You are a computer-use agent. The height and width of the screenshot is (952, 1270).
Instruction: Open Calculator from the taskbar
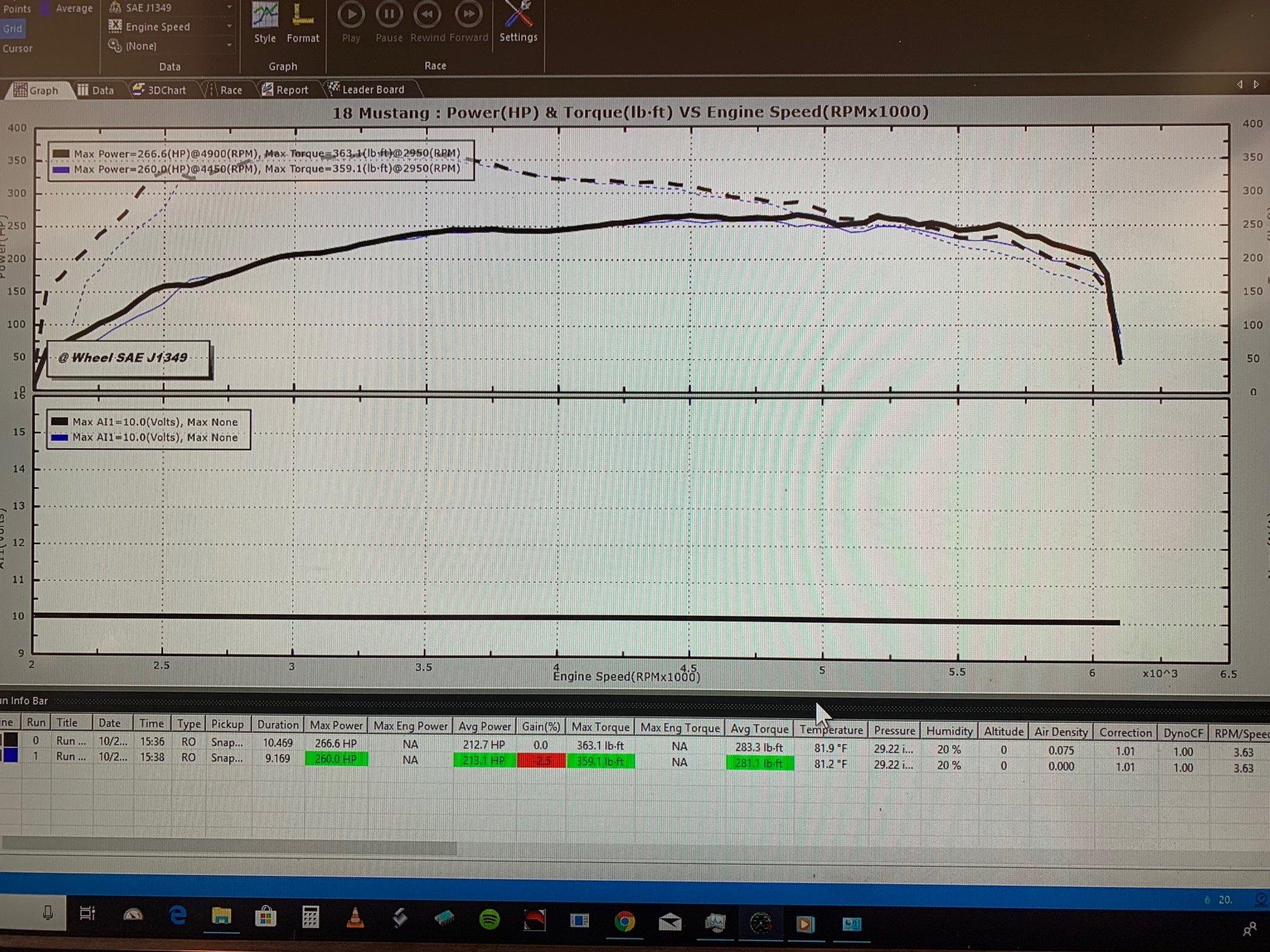[x=310, y=917]
